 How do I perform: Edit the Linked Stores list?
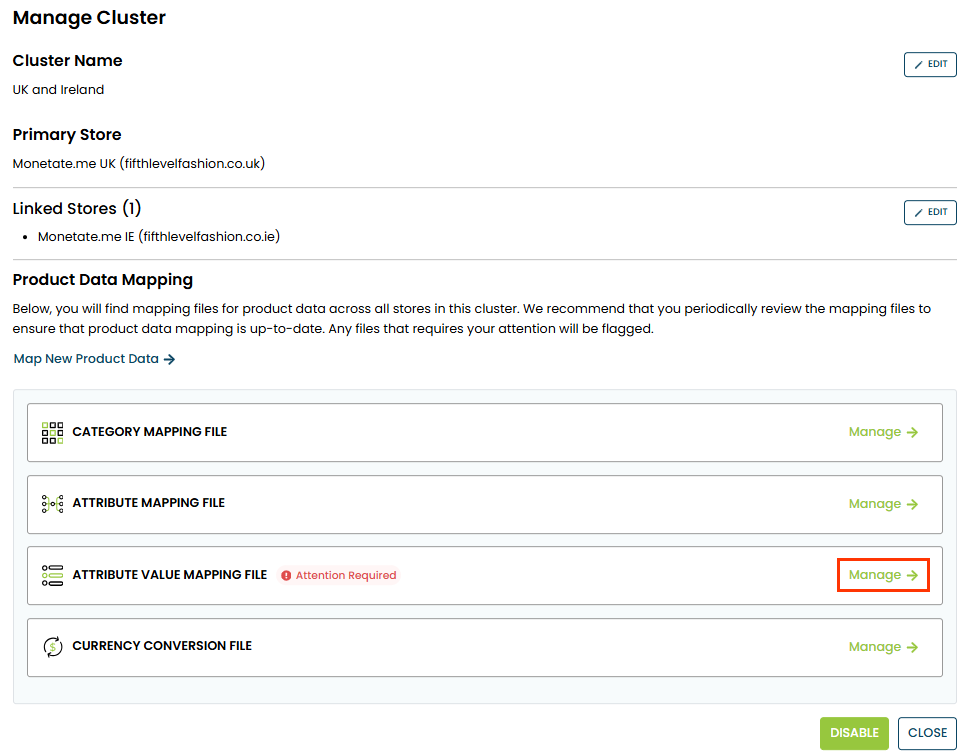930,212
